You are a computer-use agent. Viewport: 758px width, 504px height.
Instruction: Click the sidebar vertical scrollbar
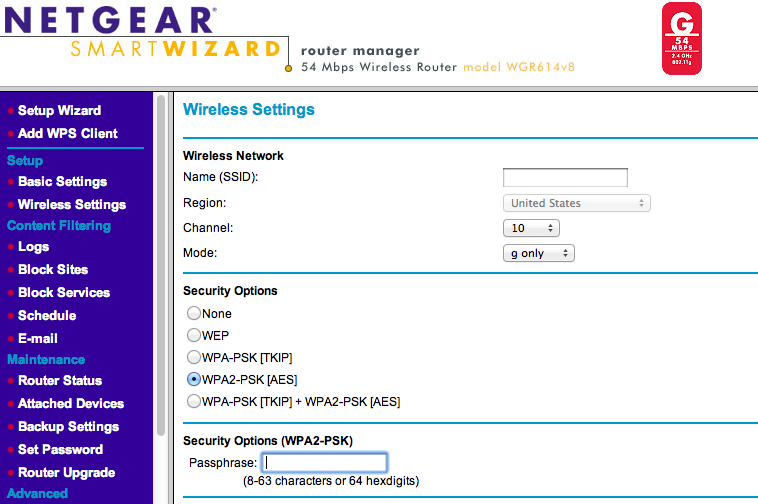coord(161,266)
